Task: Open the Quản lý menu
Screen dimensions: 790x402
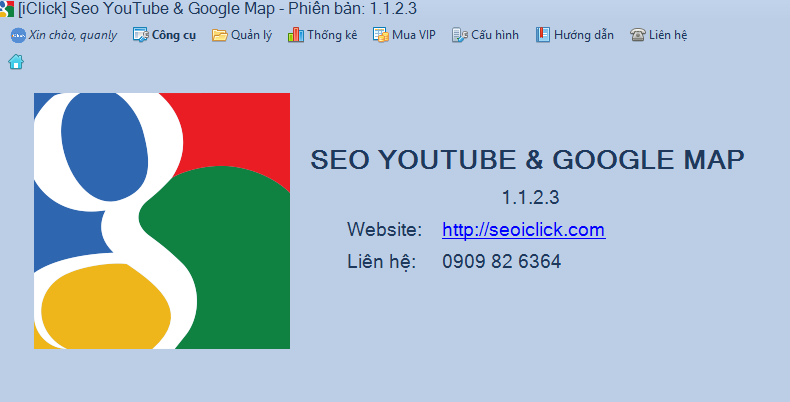Action: click(251, 35)
